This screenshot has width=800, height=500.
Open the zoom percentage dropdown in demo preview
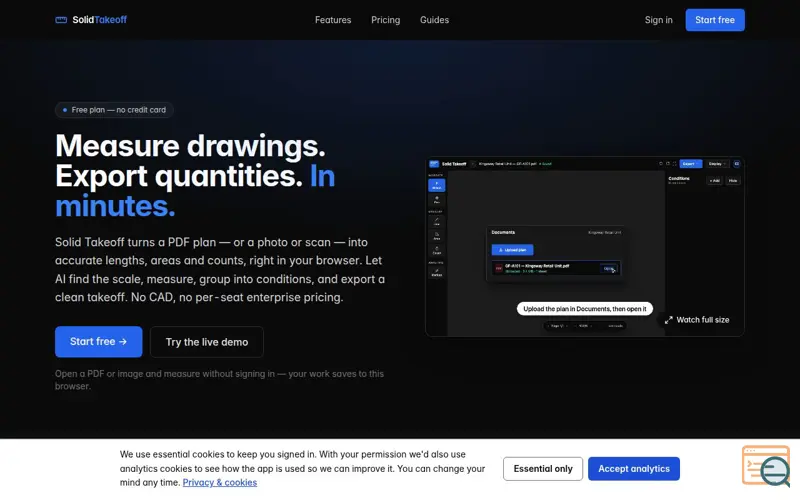click(x=585, y=326)
